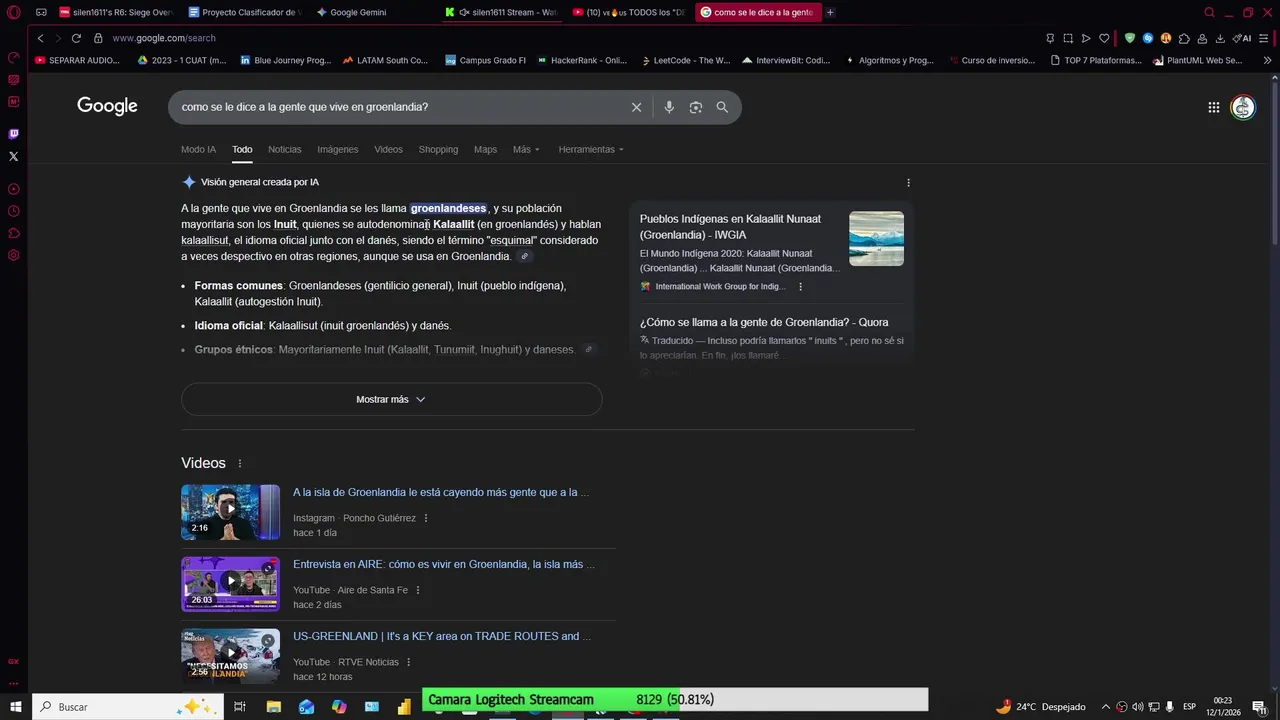Open Quora link about gente de Groenlandia
Screen dimensions: 1280x720
point(764,322)
